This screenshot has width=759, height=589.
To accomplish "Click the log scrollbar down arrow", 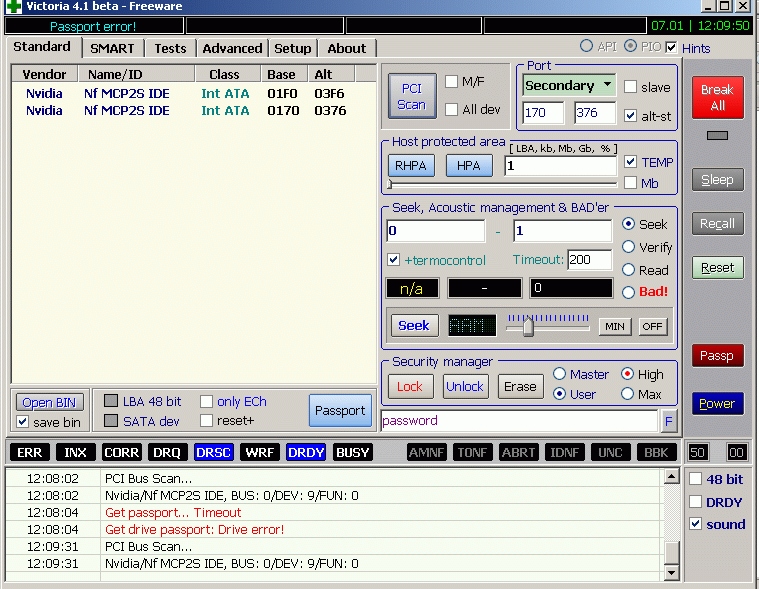I will coord(671,573).
